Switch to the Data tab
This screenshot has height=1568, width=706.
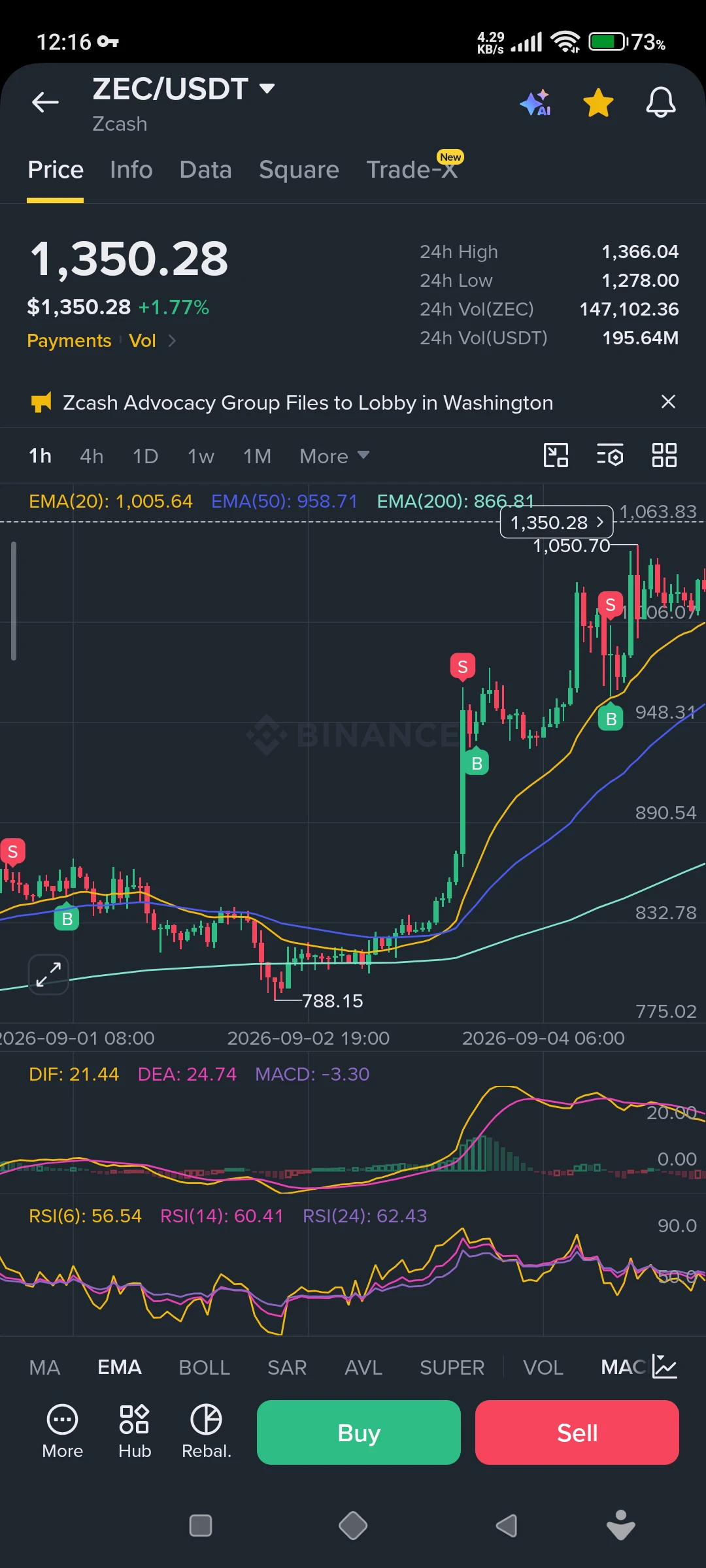[x=205, y=170]
